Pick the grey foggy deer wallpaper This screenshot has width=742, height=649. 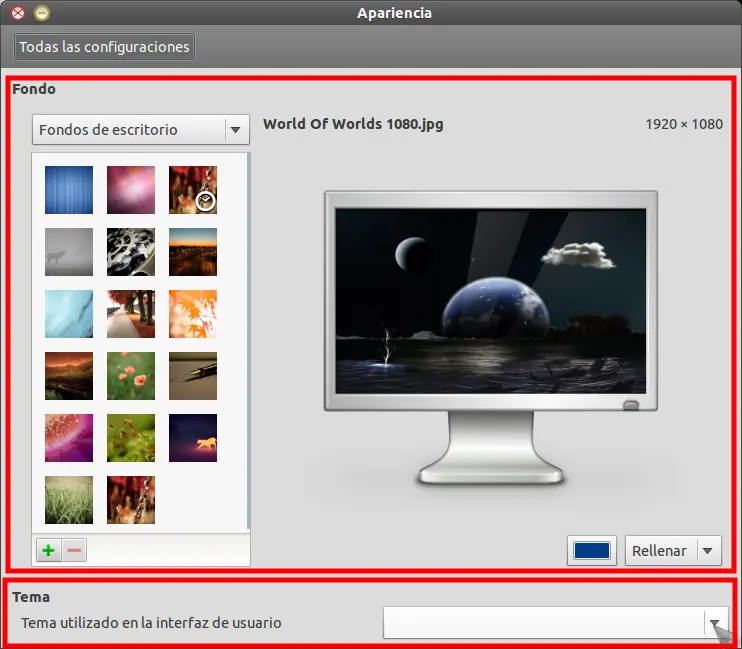coord(69,252)
